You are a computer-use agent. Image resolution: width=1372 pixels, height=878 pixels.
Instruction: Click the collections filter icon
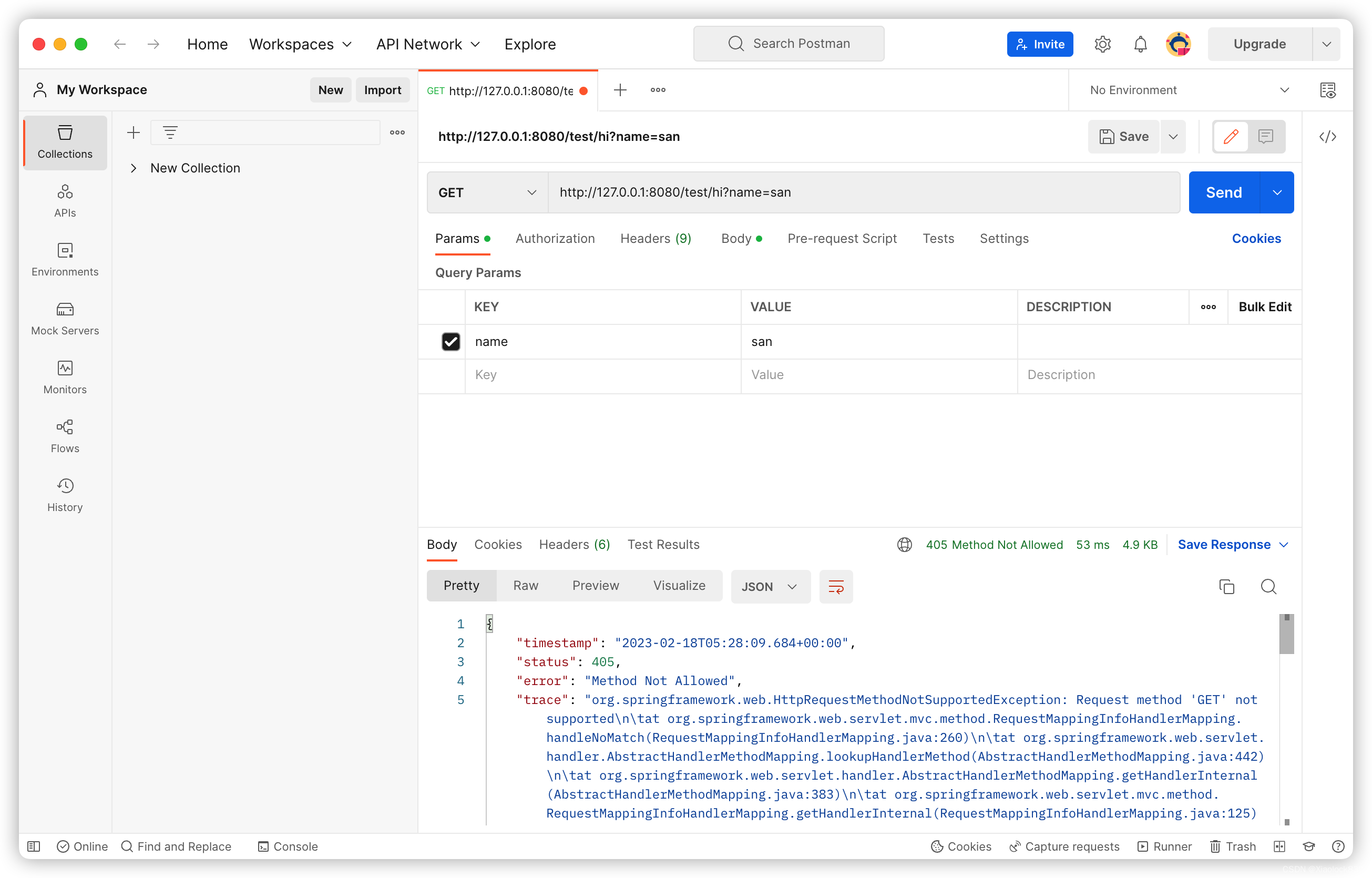[170, 132]
